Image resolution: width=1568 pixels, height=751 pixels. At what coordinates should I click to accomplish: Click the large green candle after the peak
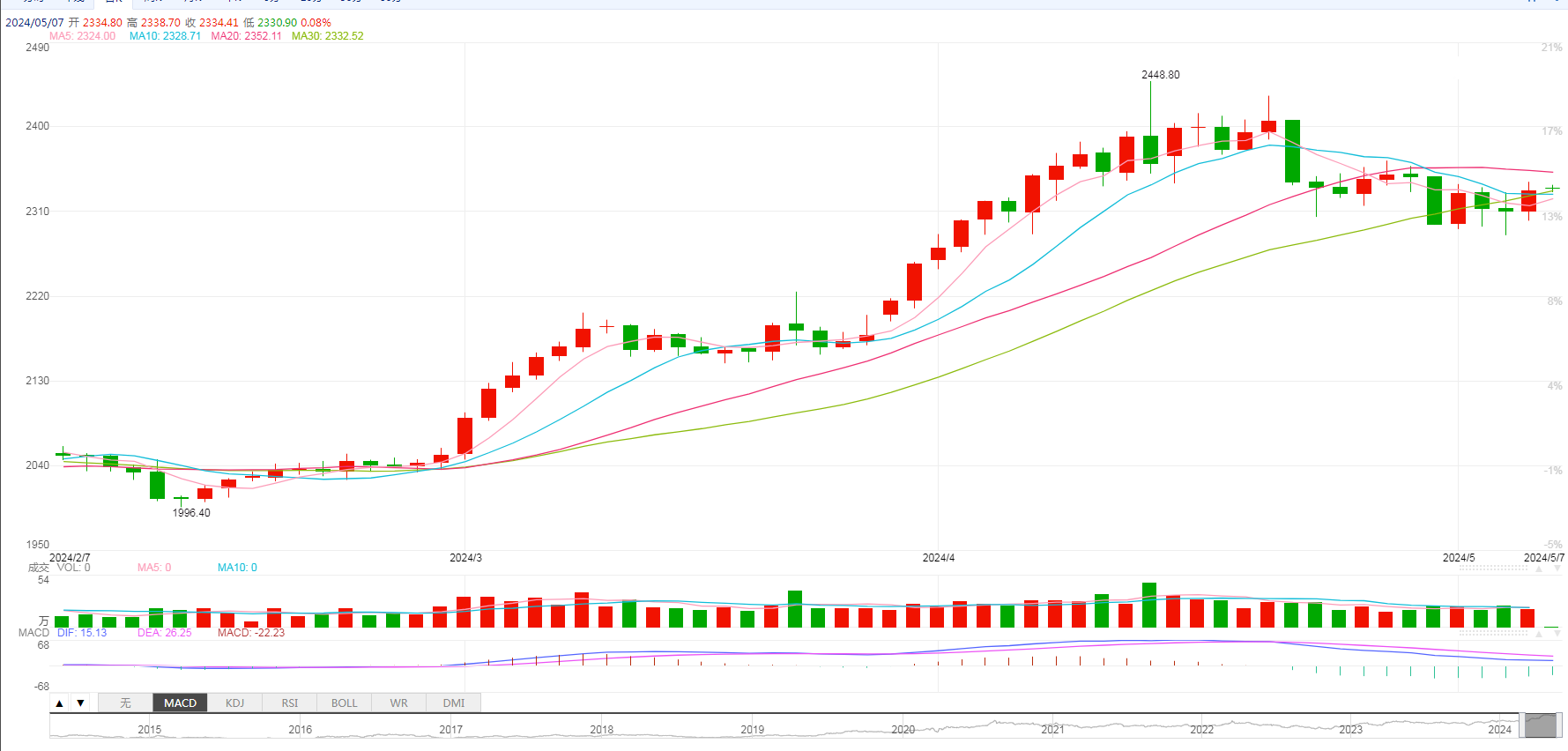(1292, 152)
